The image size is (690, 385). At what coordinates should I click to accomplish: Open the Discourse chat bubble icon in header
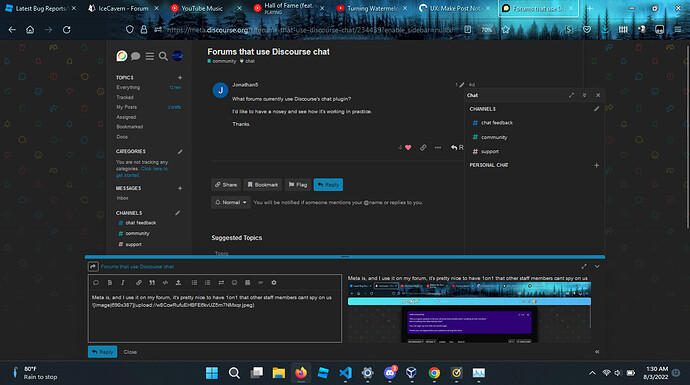pyautogui.click(x=136, y=56)
